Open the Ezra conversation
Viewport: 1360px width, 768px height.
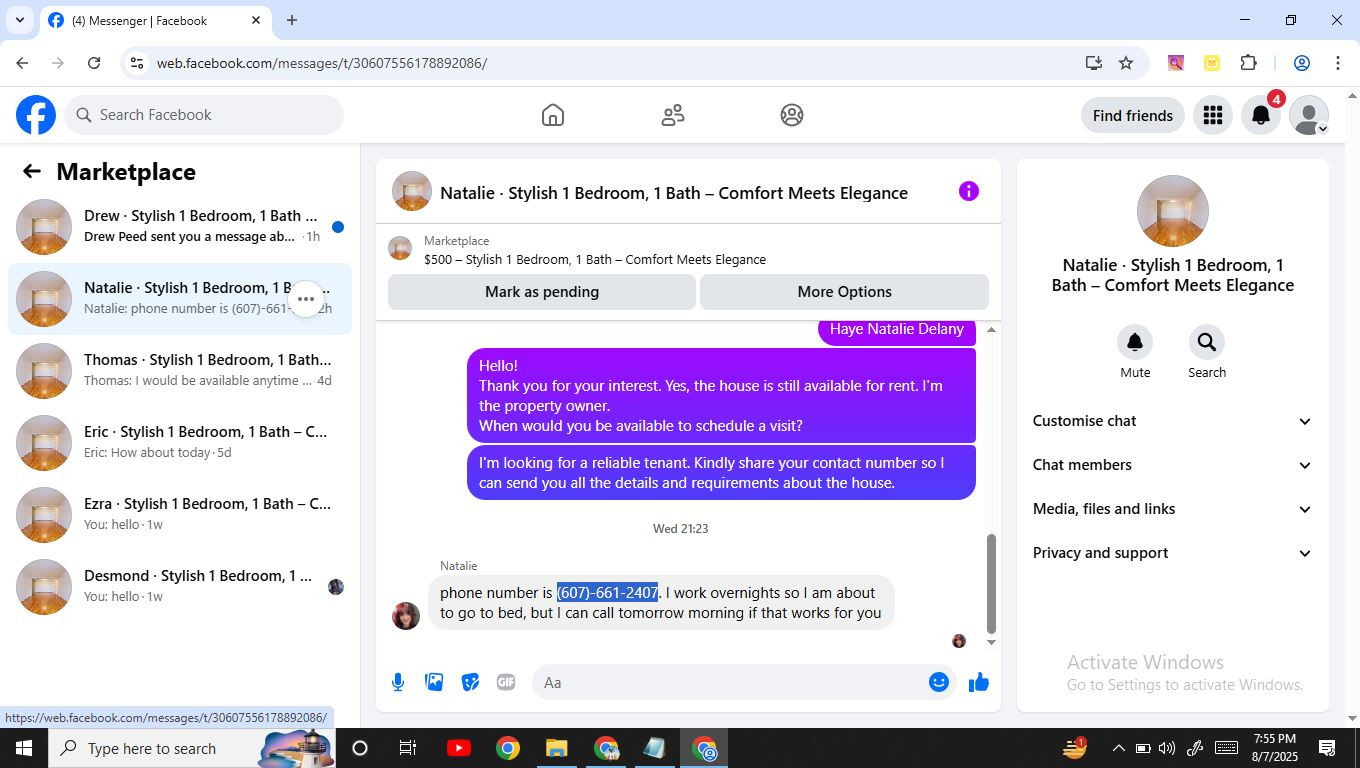point(180,514)
